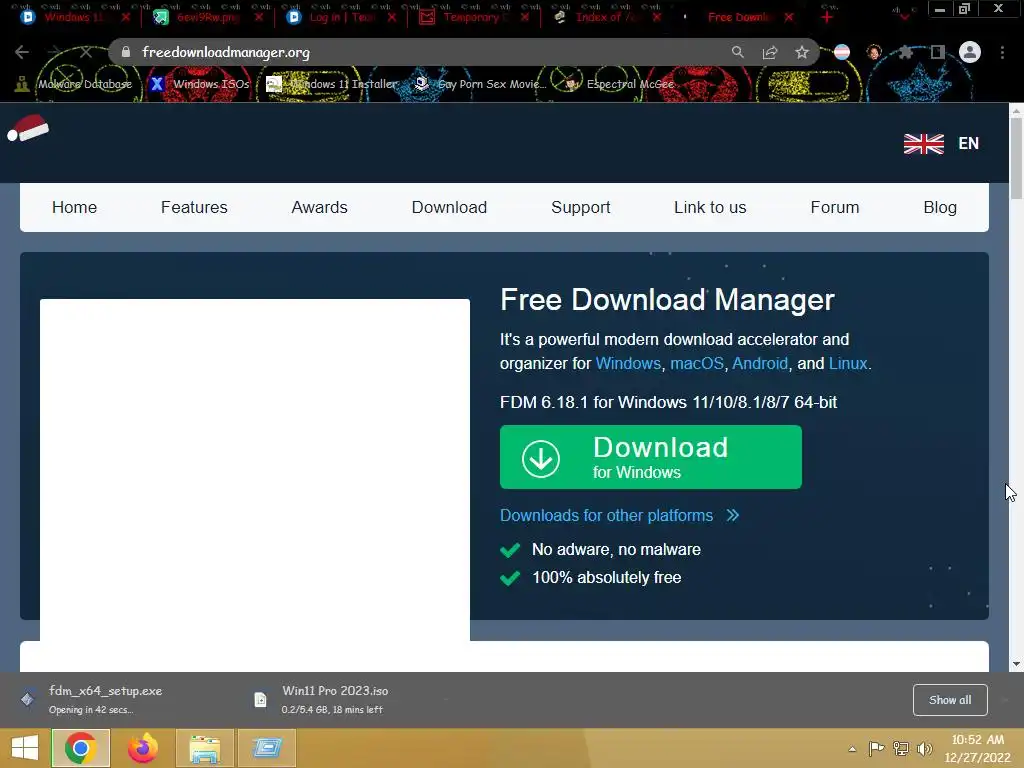Open the Link to us menu item
Screen dimensions: 1024x768
coord(710,207)
